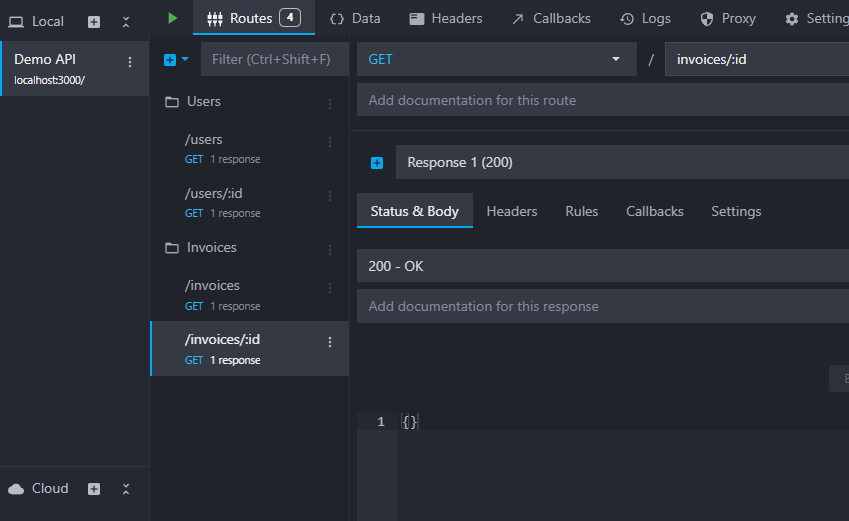Collapse the Cloud environments section

[x=126, y=489]
